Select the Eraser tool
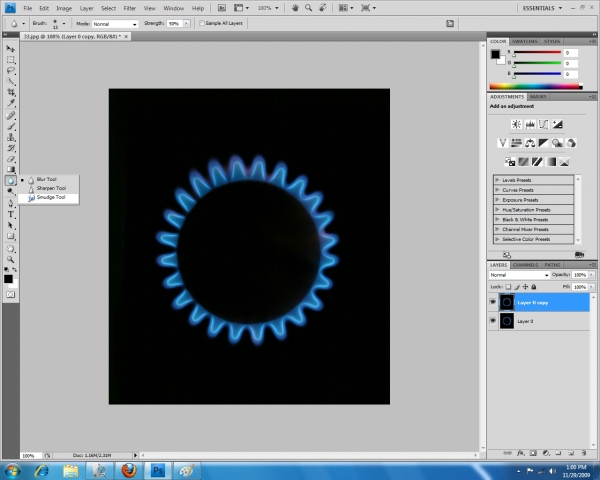The width and height of the screenshot is (600, 480). pos(10,158)
